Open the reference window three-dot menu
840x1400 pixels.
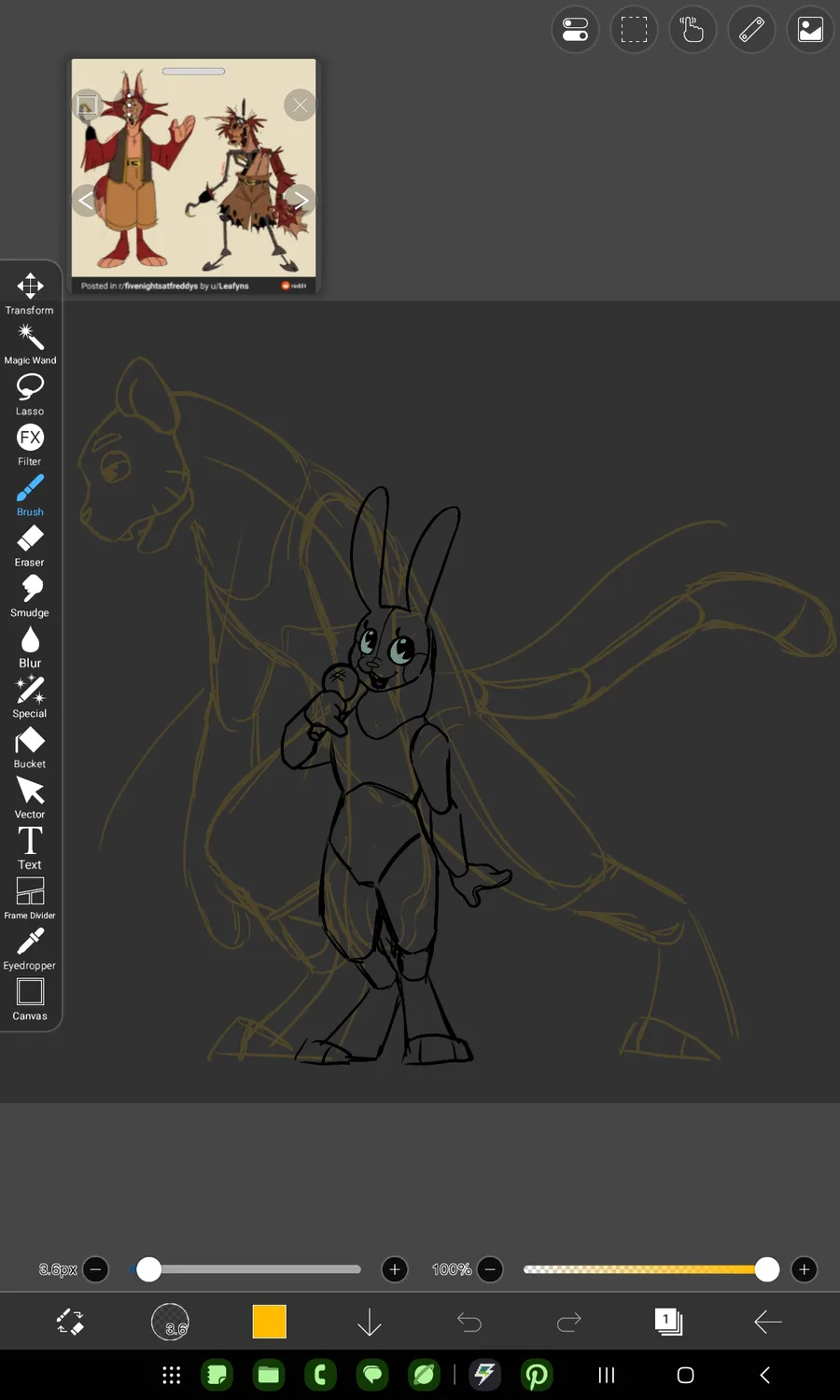(x=129, y=105)
